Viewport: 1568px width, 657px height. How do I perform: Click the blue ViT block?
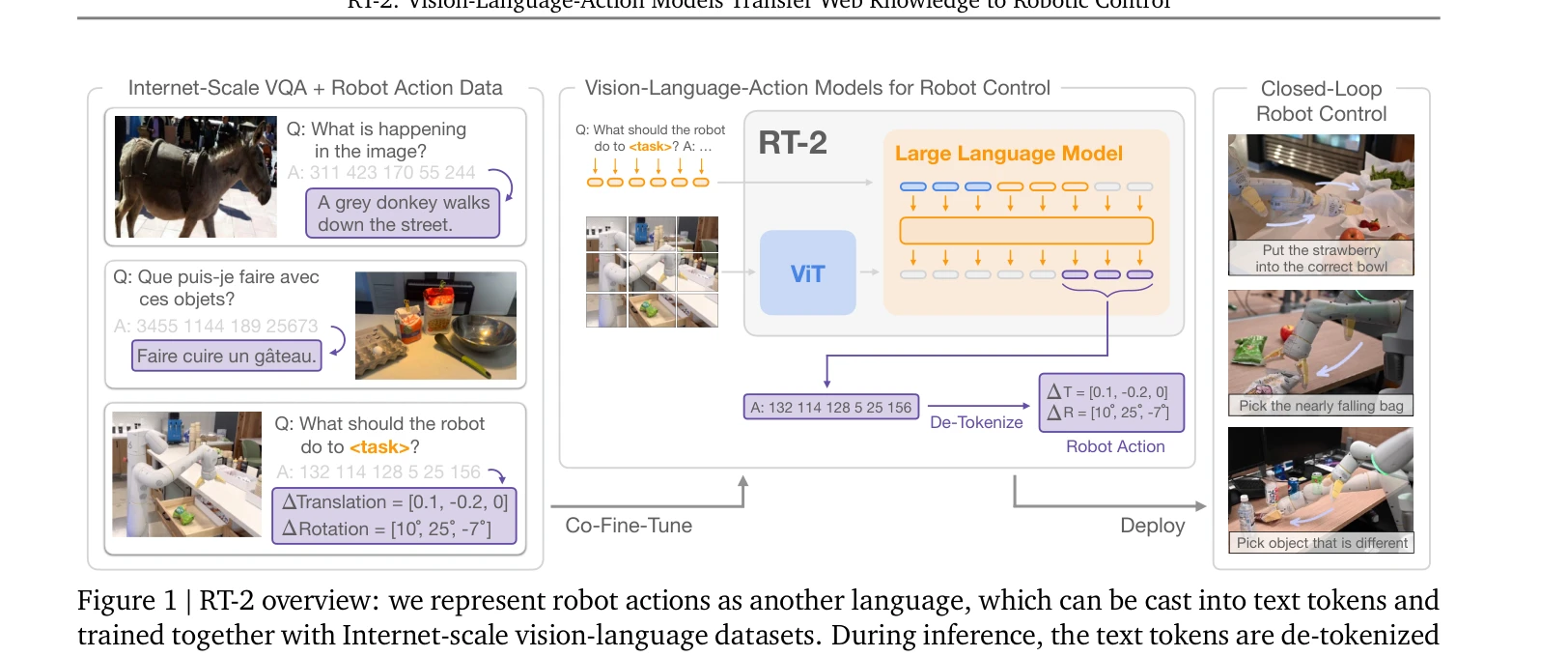808,272
